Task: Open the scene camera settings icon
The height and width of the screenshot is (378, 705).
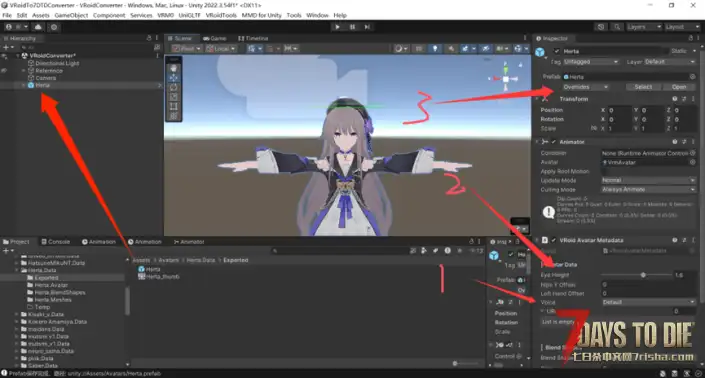Action: tap(502, 49)
